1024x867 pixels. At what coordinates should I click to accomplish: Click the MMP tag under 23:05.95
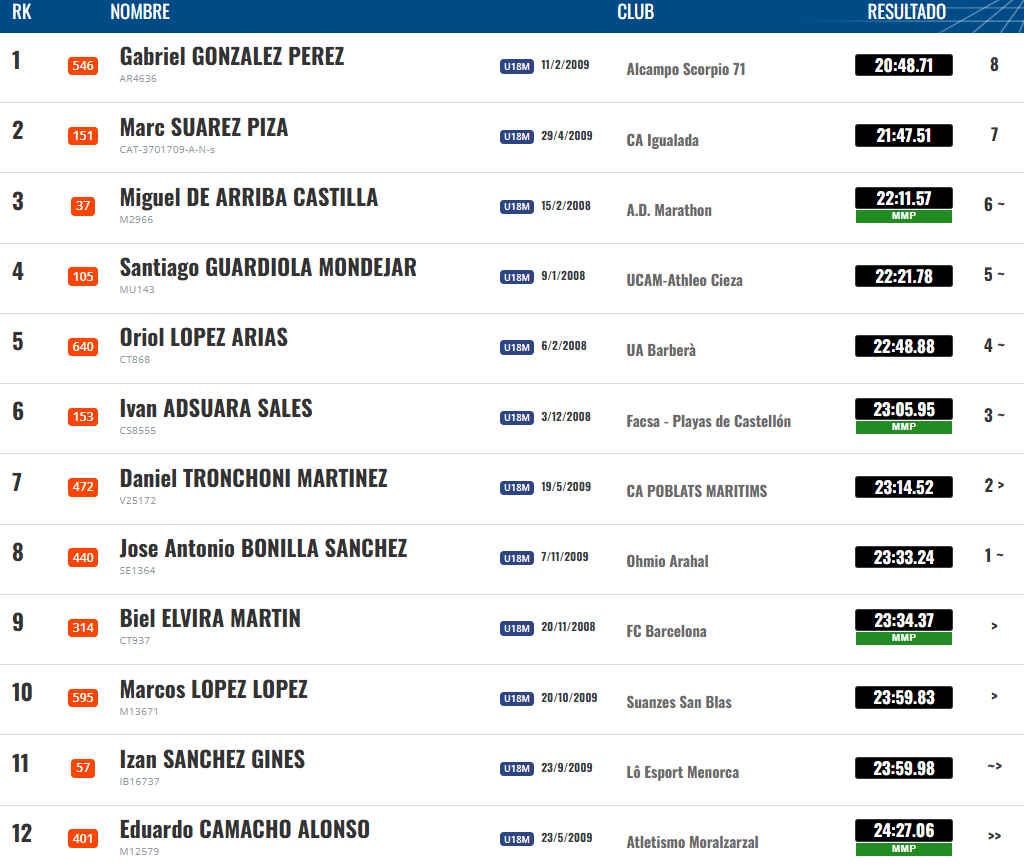pyautogui.click(x=904, y=427)
